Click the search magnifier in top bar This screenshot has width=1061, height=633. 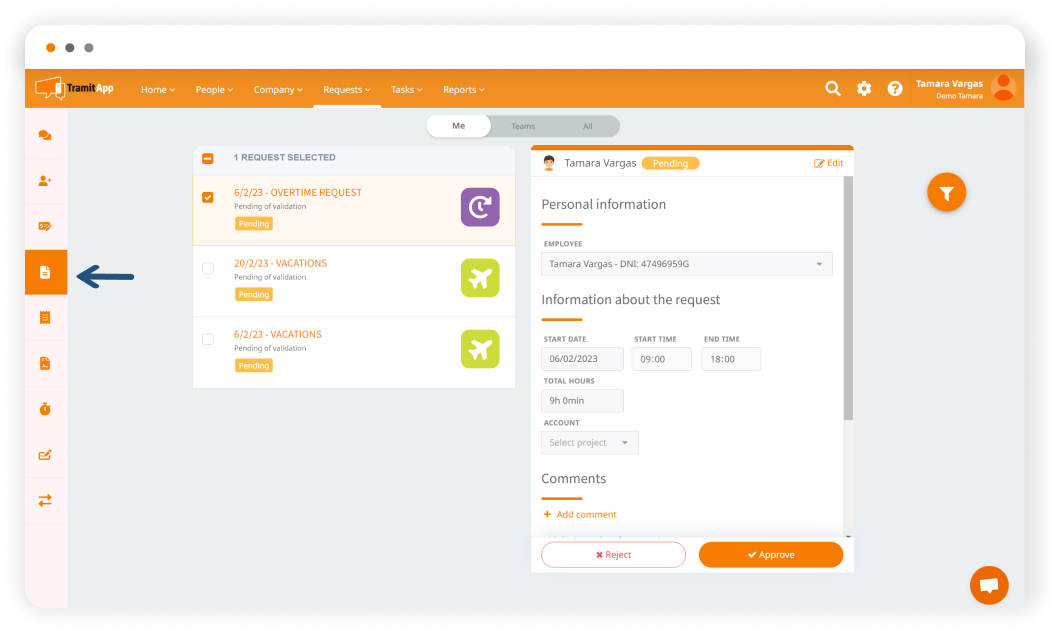coord(832,89)
